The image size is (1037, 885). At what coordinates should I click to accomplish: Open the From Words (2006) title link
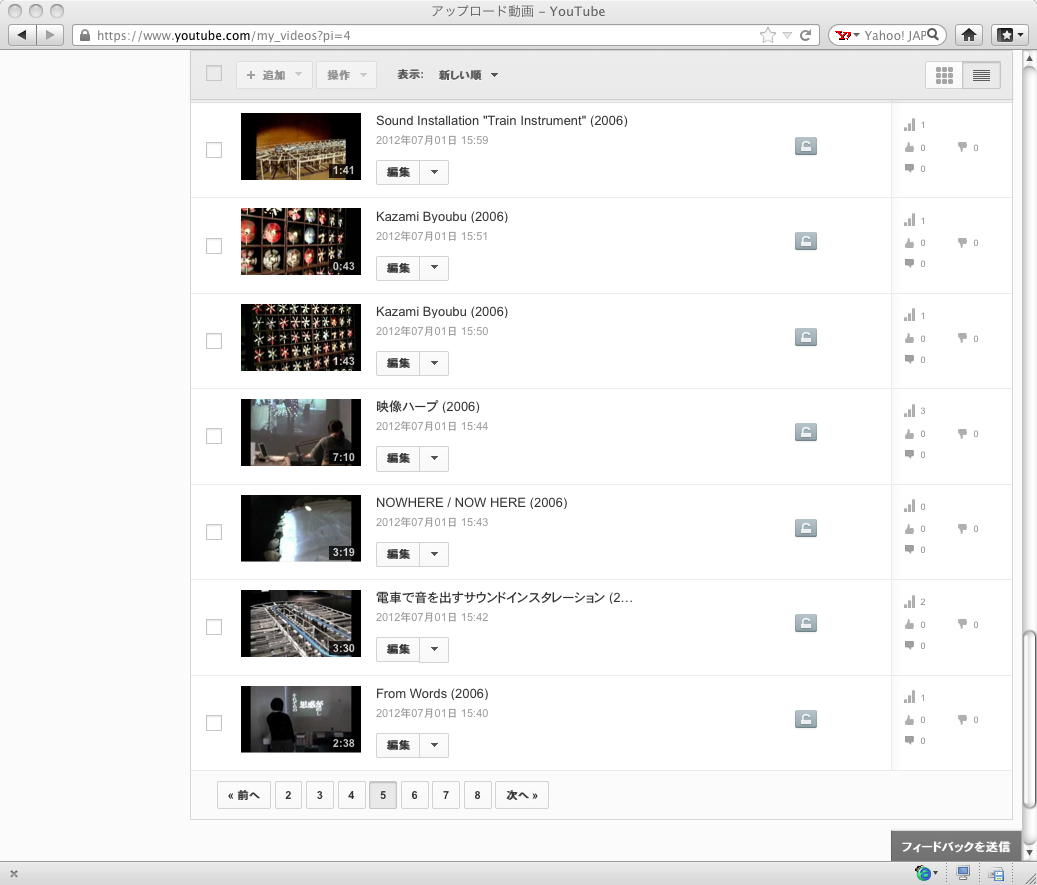pyautogui.click(x=432, y=693)
